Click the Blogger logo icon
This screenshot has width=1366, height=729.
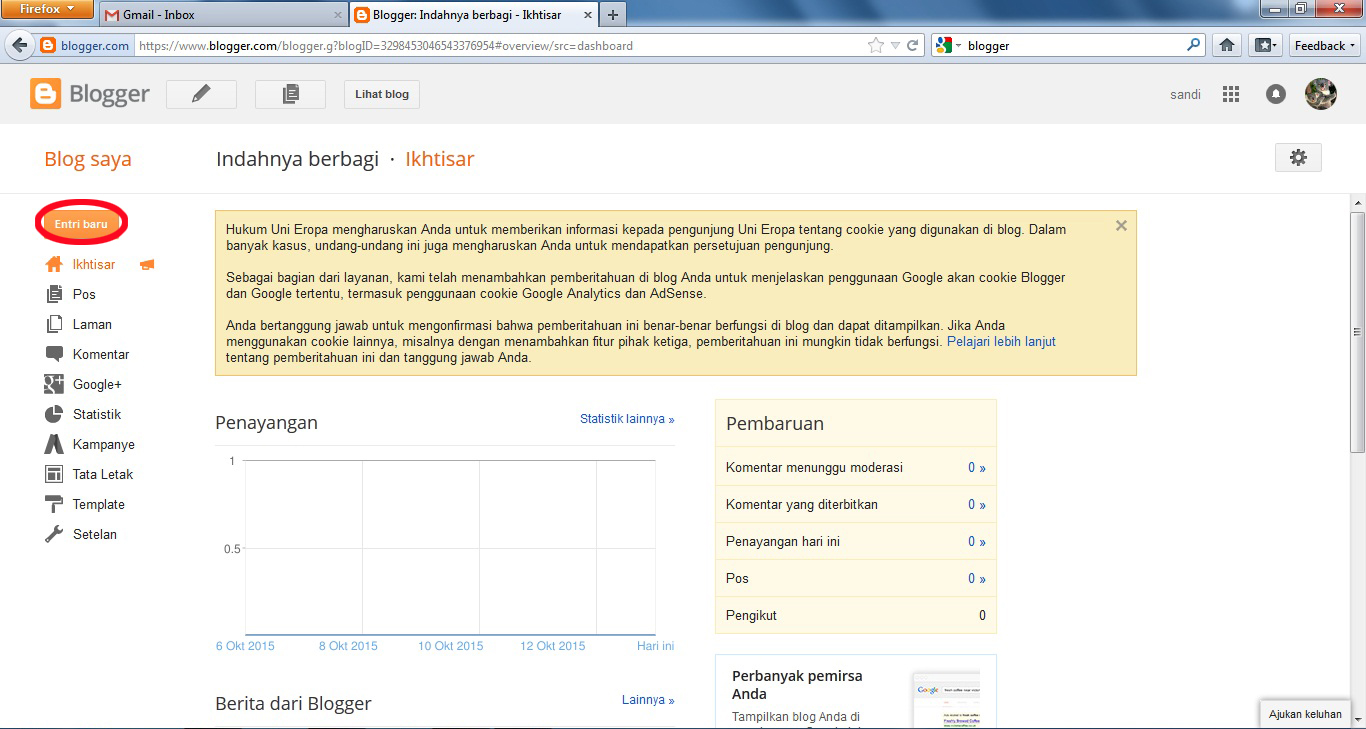(46, 94)
